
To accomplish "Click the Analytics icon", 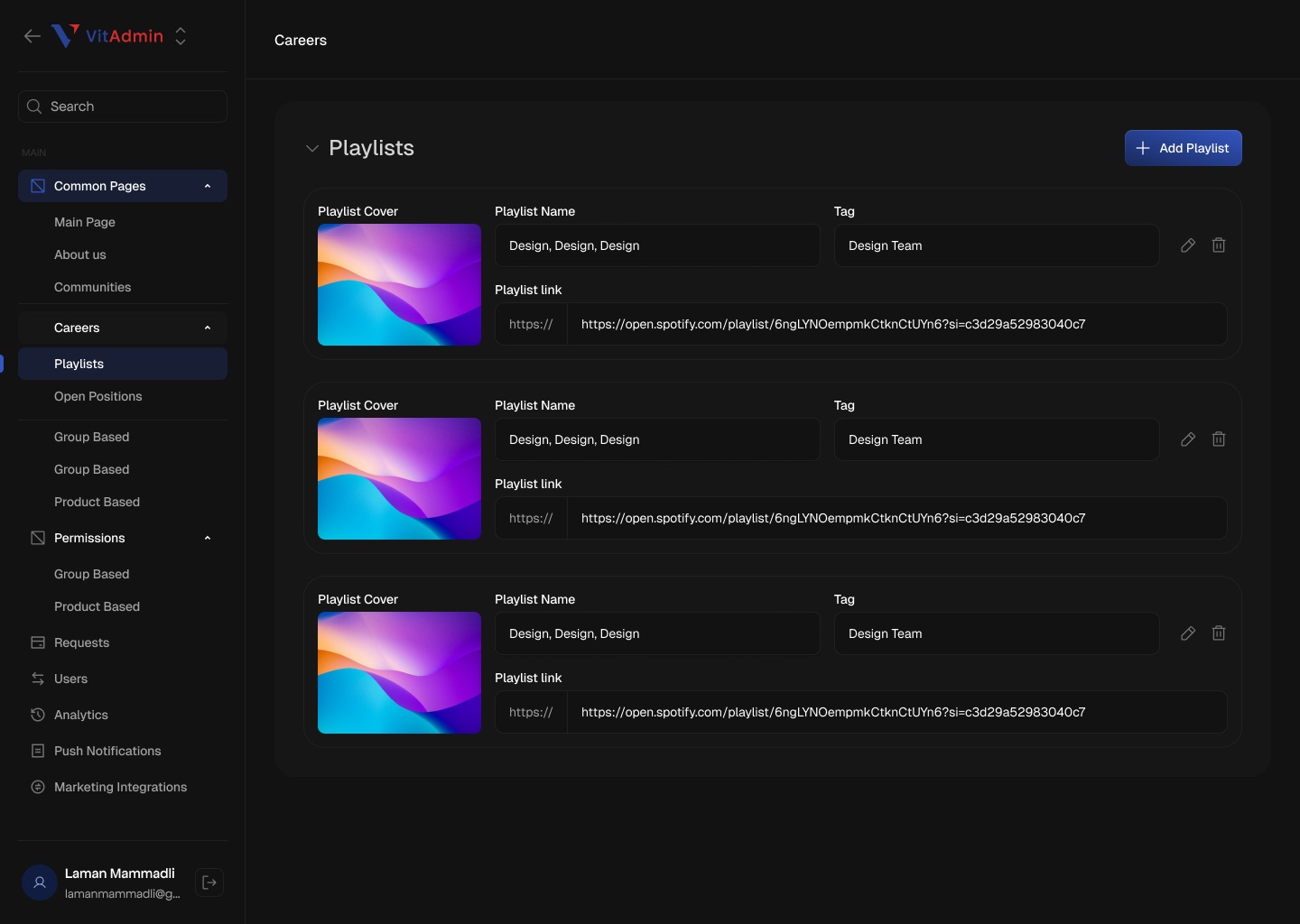I will coord(38,715).
